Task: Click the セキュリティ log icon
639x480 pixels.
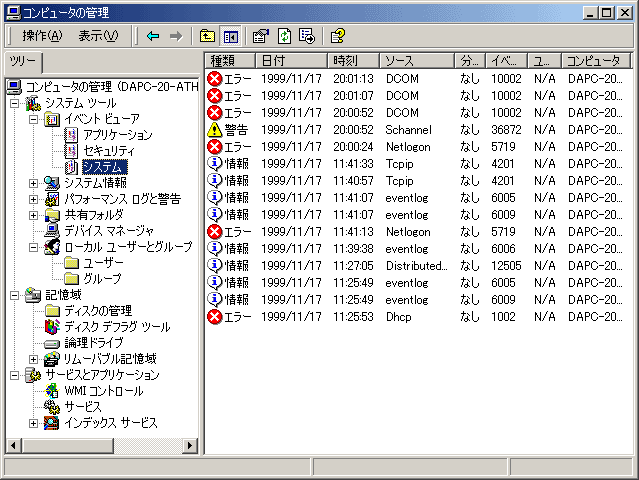Action: 71,151
